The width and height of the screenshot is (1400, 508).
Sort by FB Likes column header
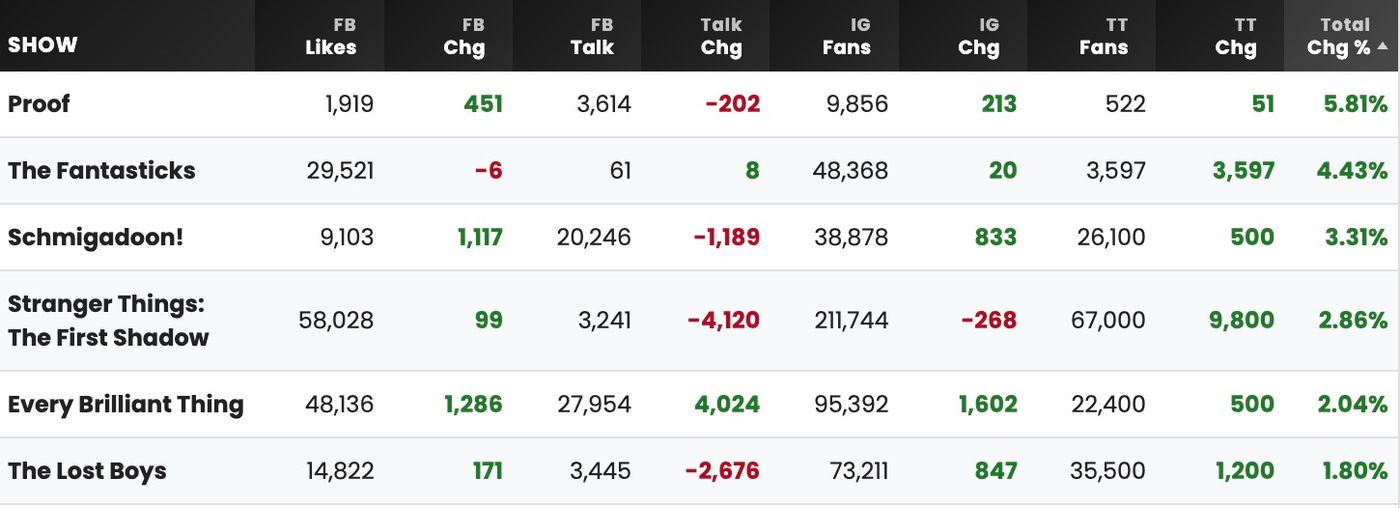point(331,36)
